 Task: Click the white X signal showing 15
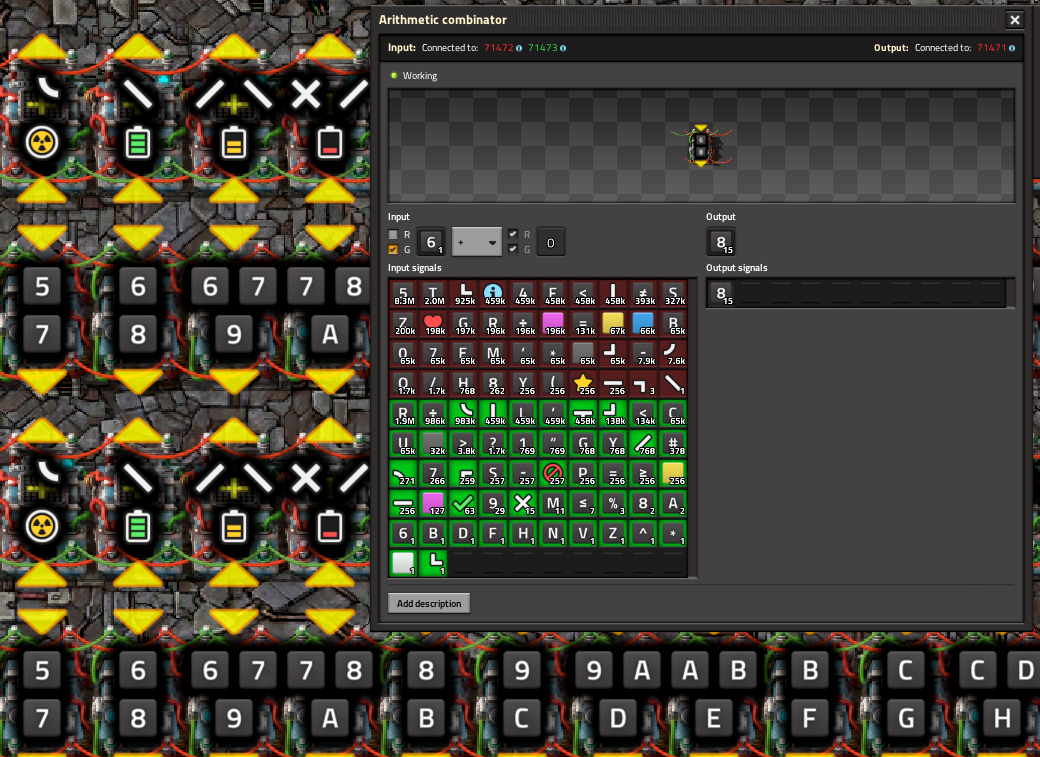(x=523, y=504)
